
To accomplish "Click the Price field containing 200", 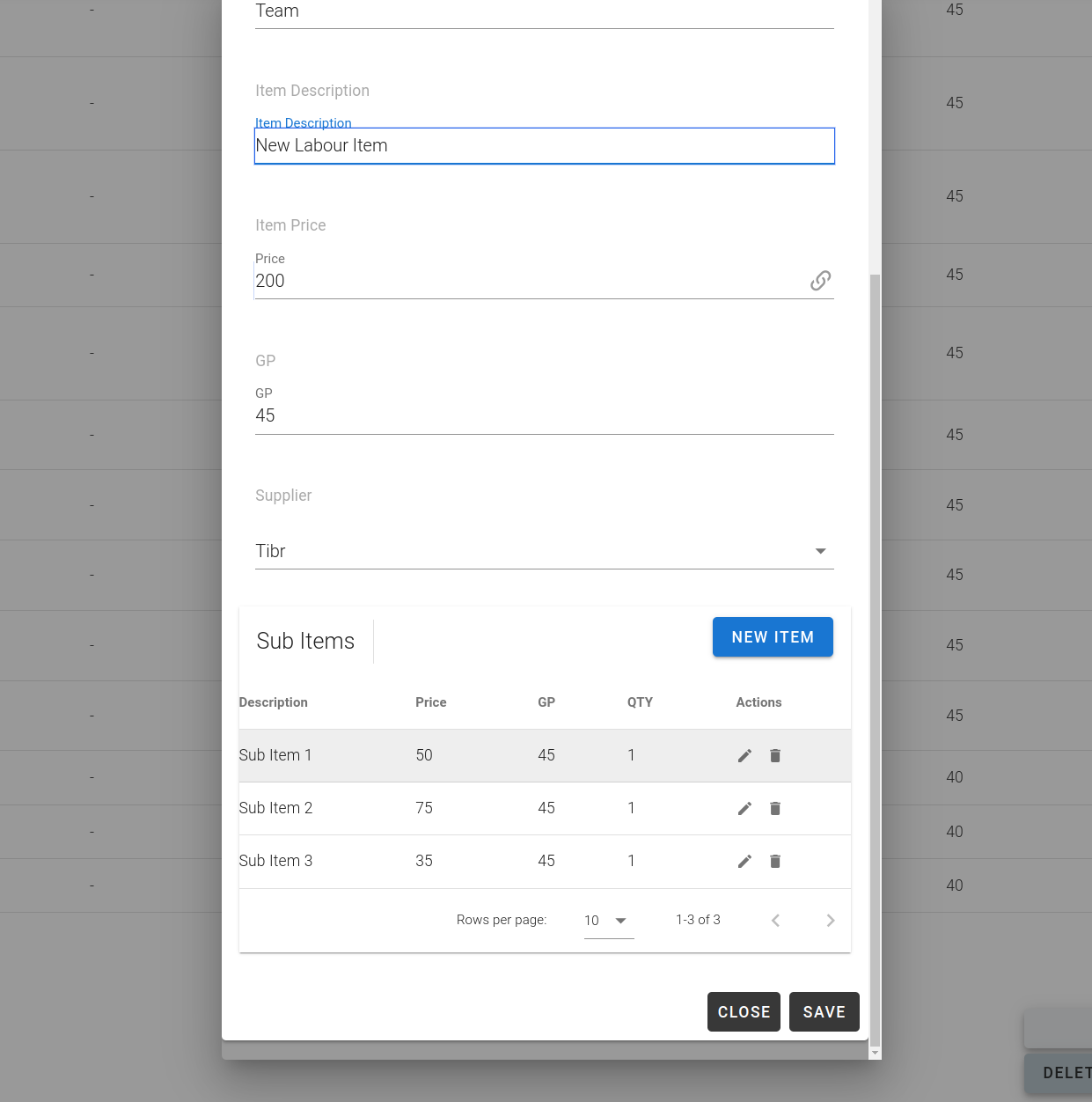I will click(528, 281).
